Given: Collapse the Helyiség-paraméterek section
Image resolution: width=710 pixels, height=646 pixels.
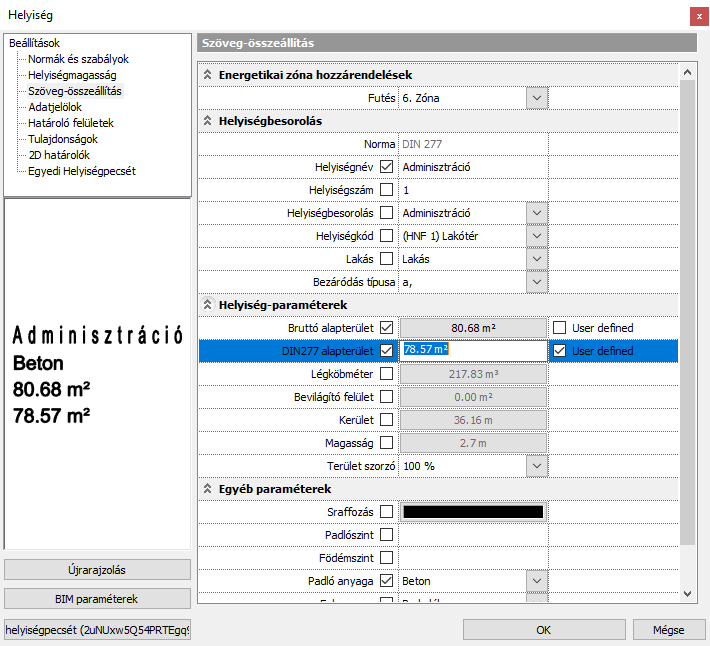Looking at the screenshot, I should (208, 304).
